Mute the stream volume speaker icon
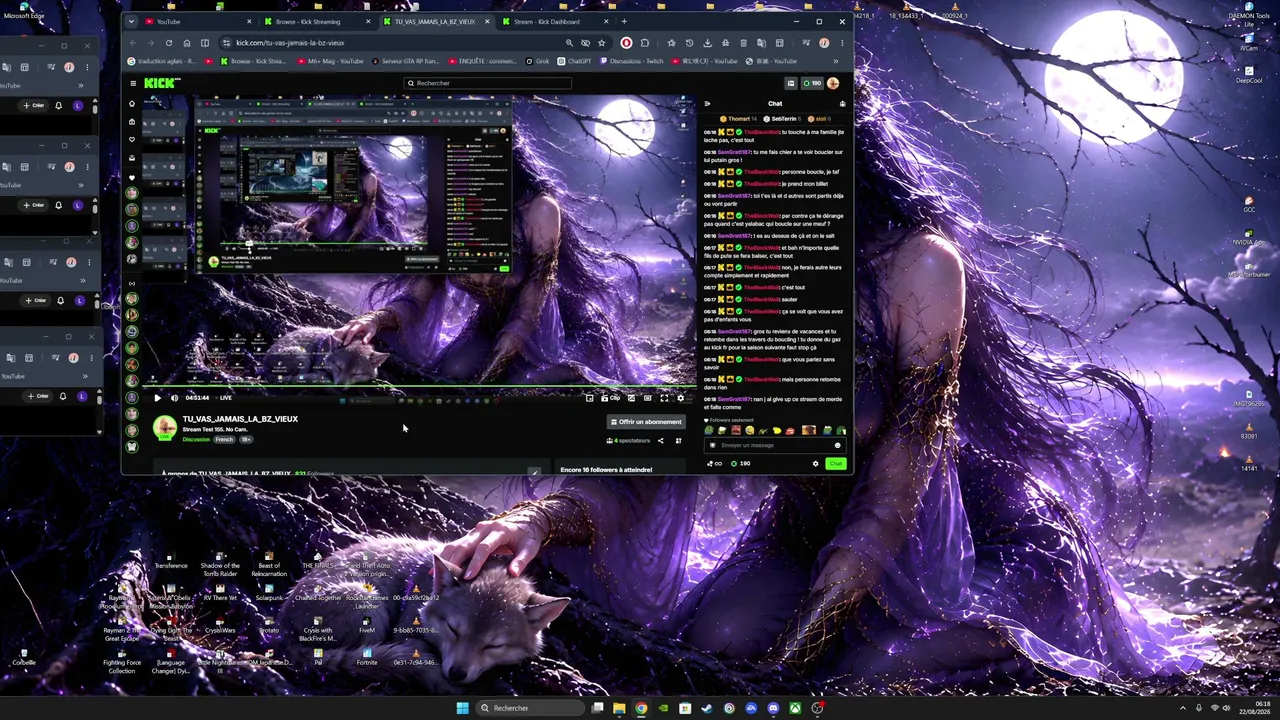The image size is (1280, 720). coord(174,398)
